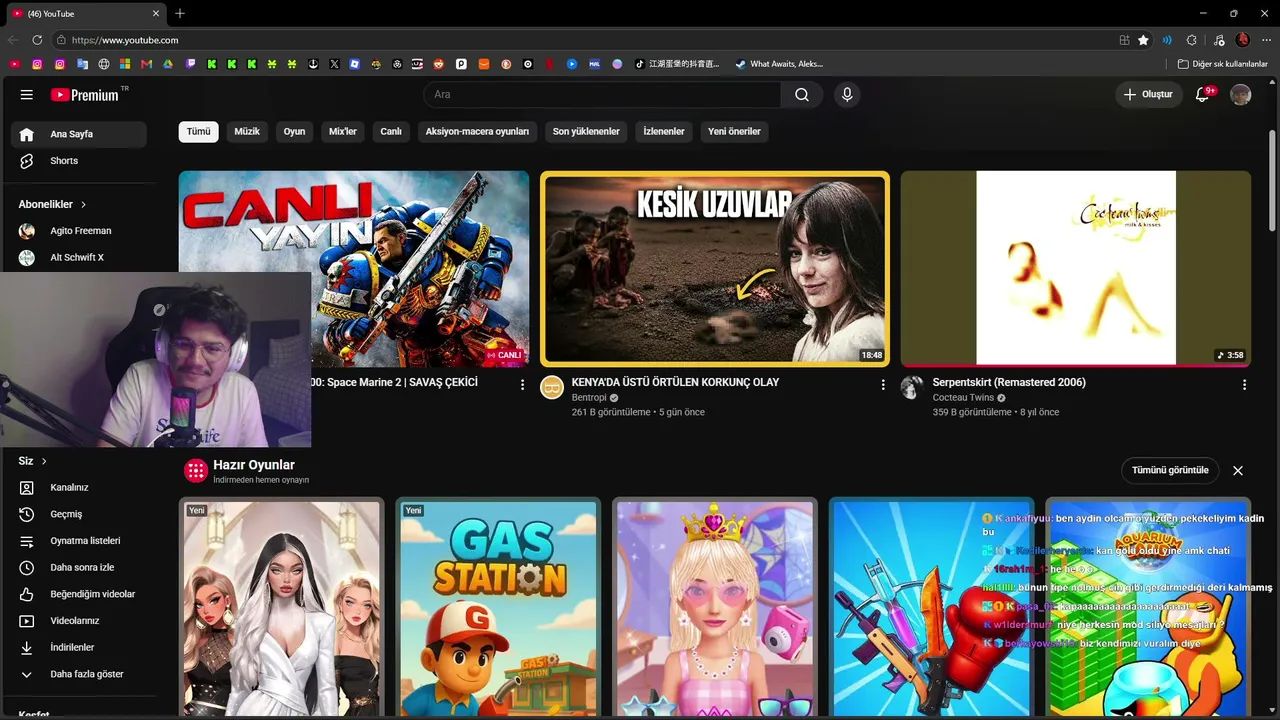
Task: Click the Gmail bookmark icon
Action: tap(147, 64)
